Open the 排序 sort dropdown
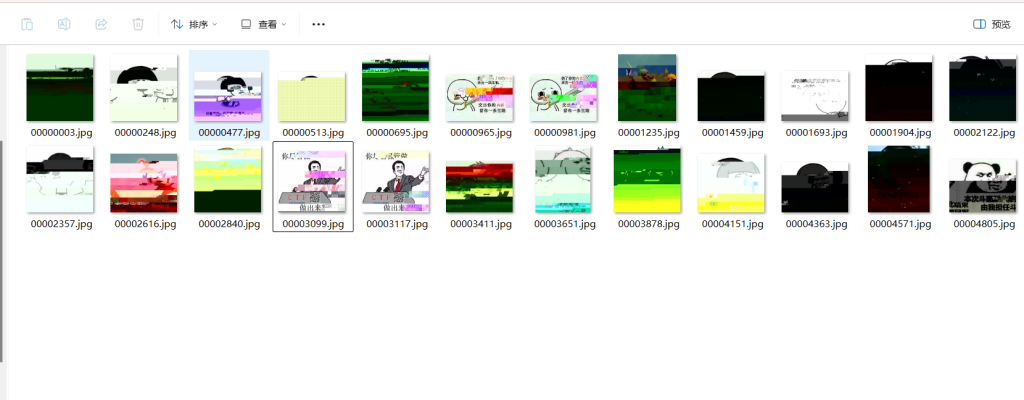The height and width of the screenshot is (400, 1024). (x=195, y=24)
